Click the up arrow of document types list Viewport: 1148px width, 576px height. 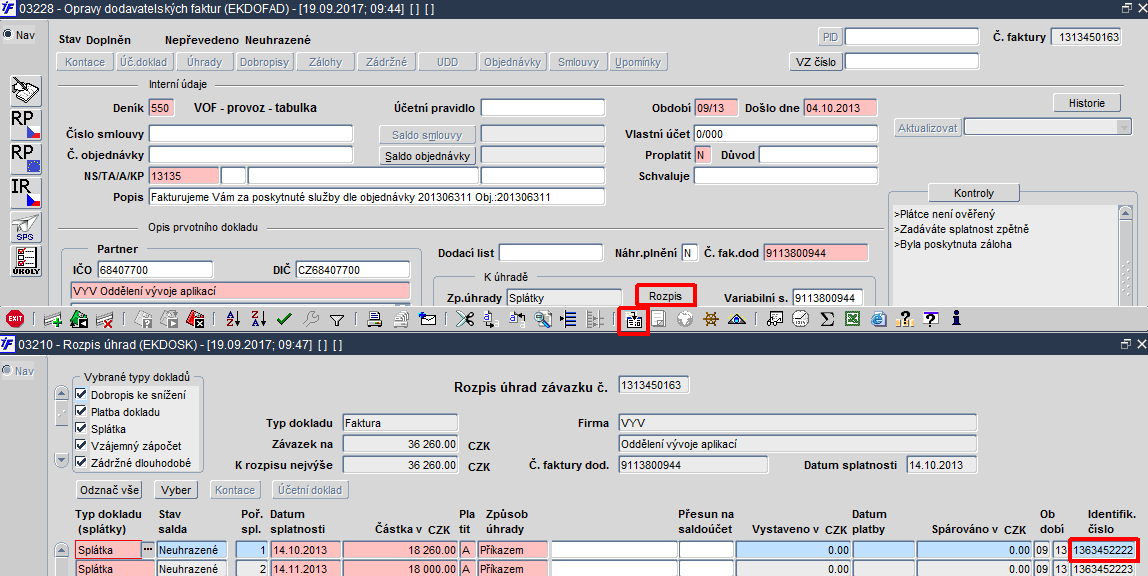[62, 393]
